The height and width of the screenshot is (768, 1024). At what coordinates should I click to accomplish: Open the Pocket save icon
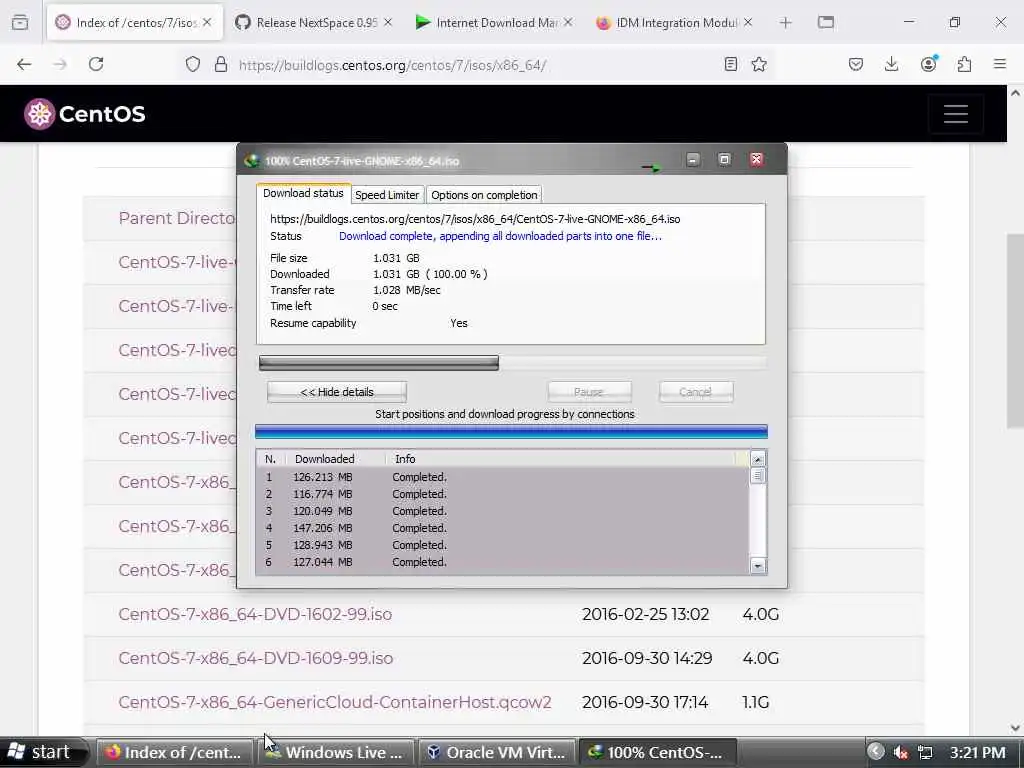point(856,64)
